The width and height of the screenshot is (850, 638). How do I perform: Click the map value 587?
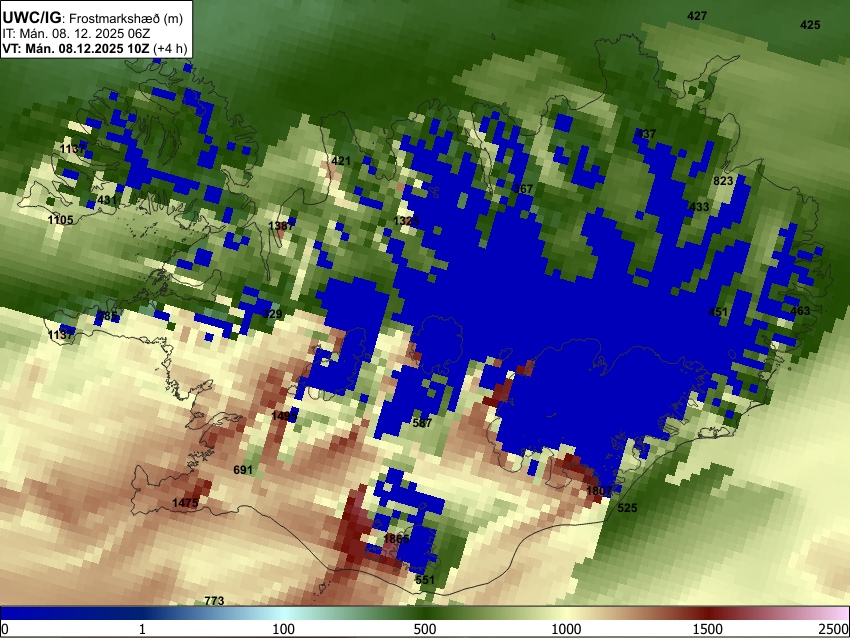pyautogui.click(x=422, y=423)
